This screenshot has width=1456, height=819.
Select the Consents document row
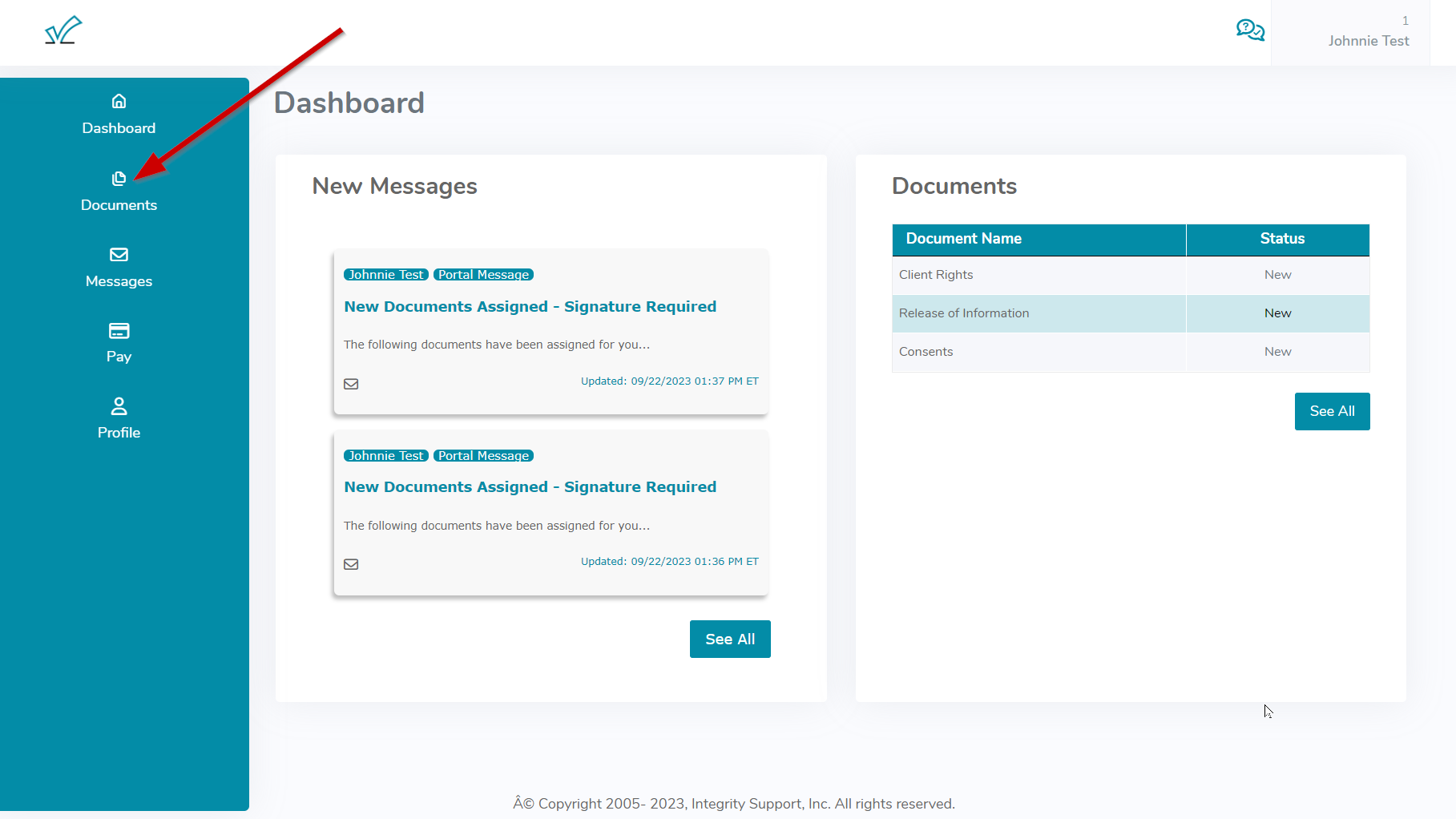pyautogui.click(x=926, y=352)
